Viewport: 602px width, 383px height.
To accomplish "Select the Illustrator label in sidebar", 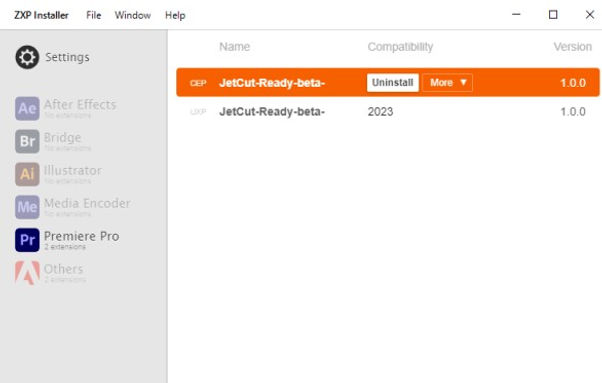I will tap(73, 170).
